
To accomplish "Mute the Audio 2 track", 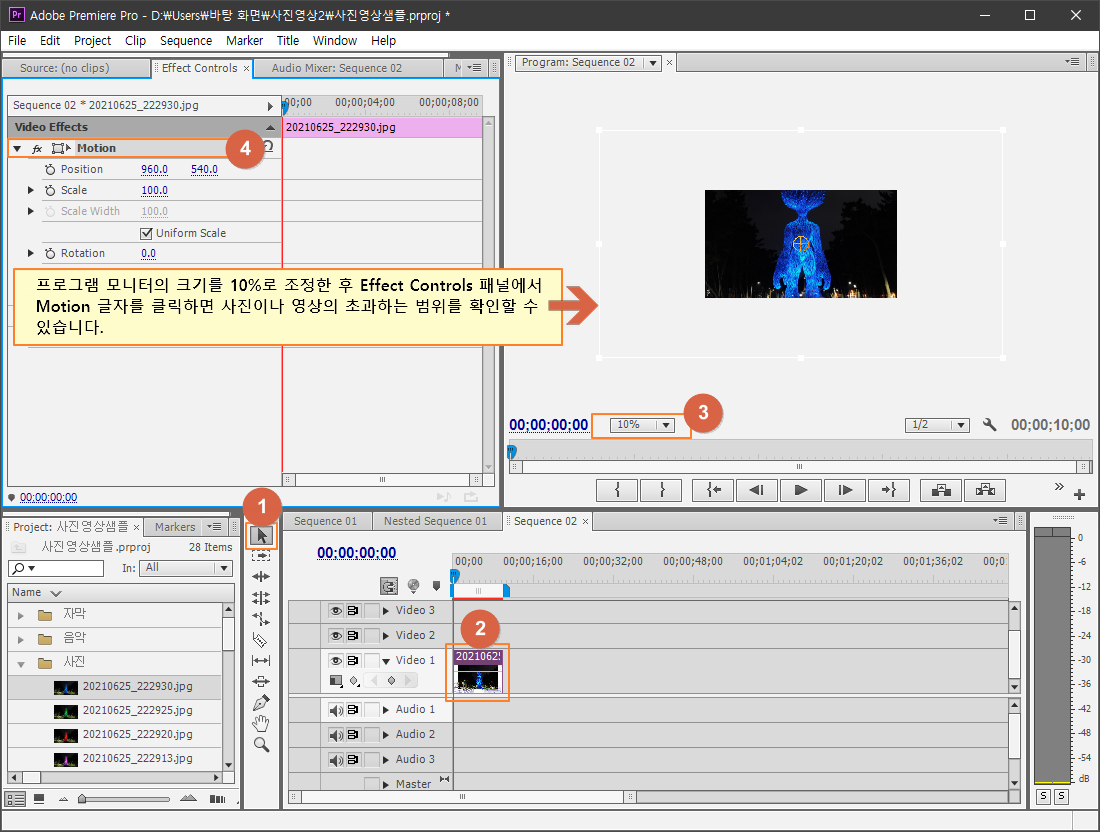I will [336, 734].
